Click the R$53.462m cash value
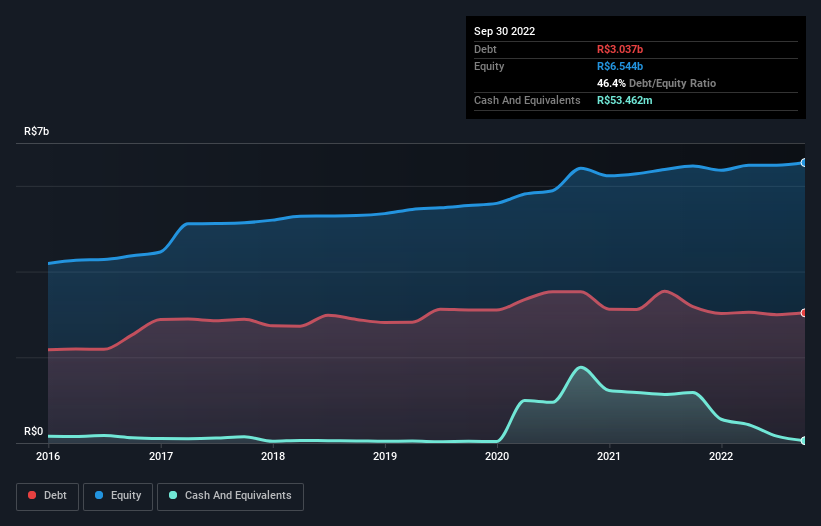The width and height of the screenshot is (821, 526). 625,100
